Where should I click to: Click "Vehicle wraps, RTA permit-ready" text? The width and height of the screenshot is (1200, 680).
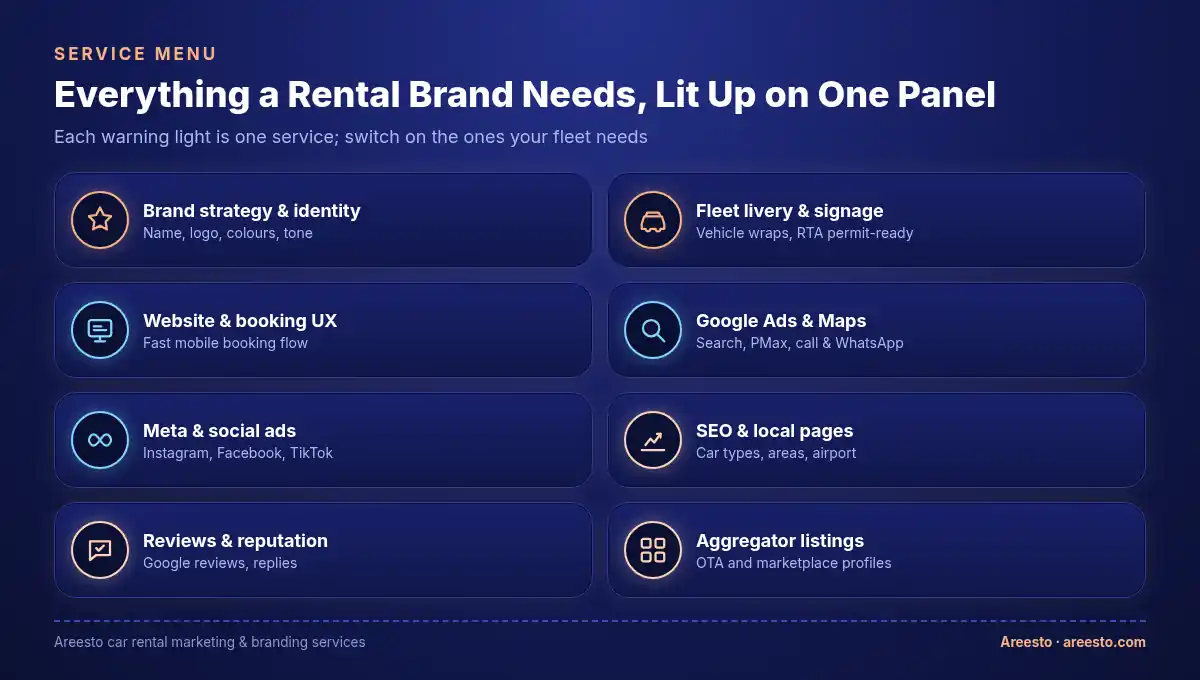805,233
